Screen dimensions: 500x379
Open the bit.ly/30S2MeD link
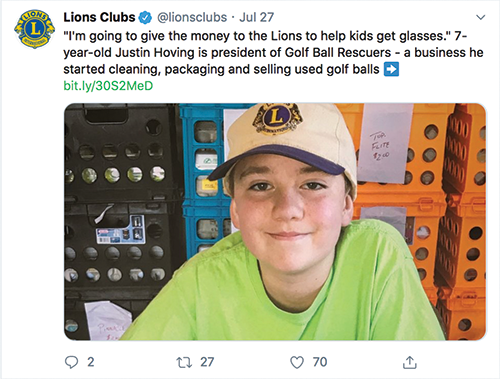point(108,86)
